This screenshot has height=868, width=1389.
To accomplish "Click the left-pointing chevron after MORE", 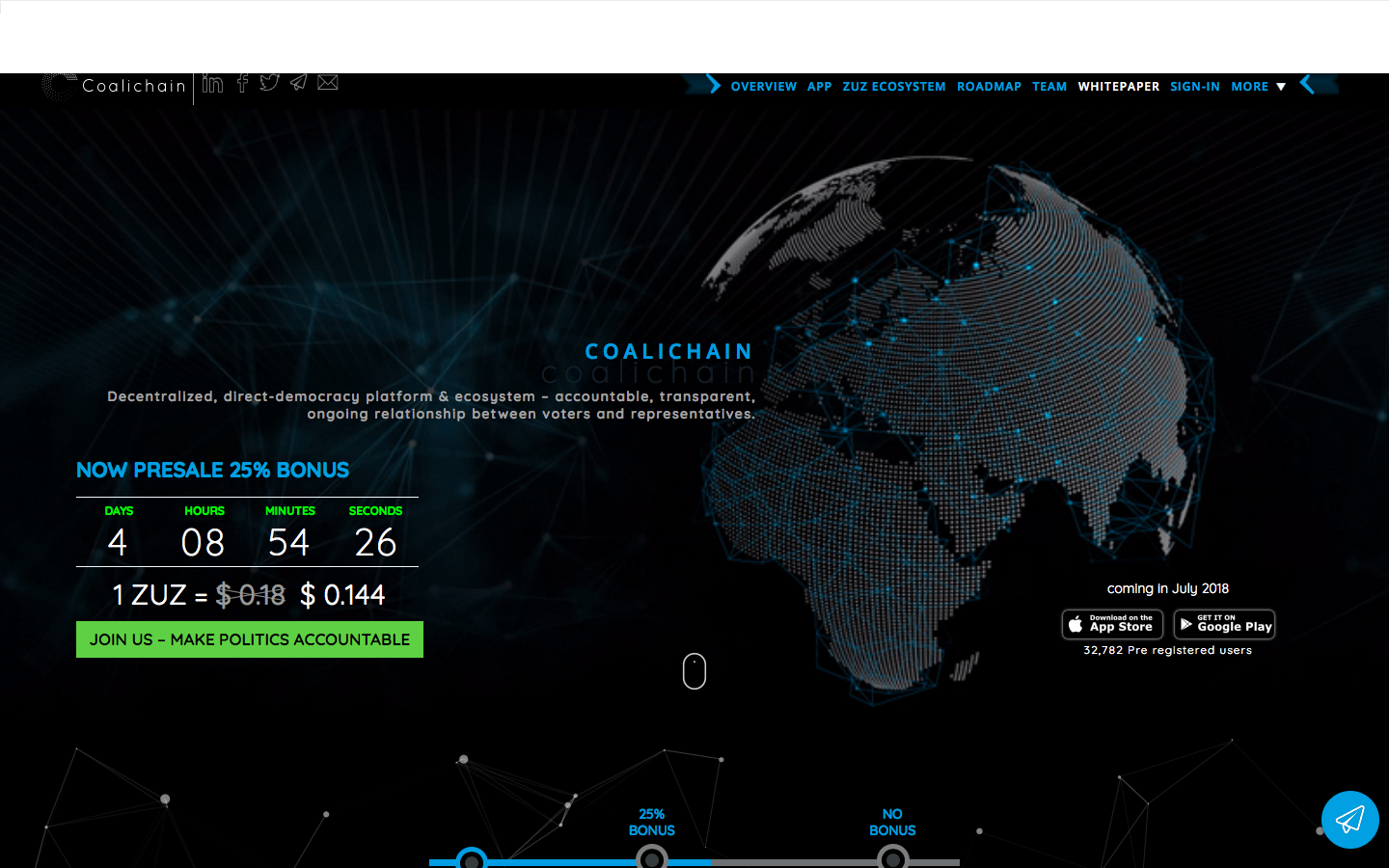I will point(1307,85).
